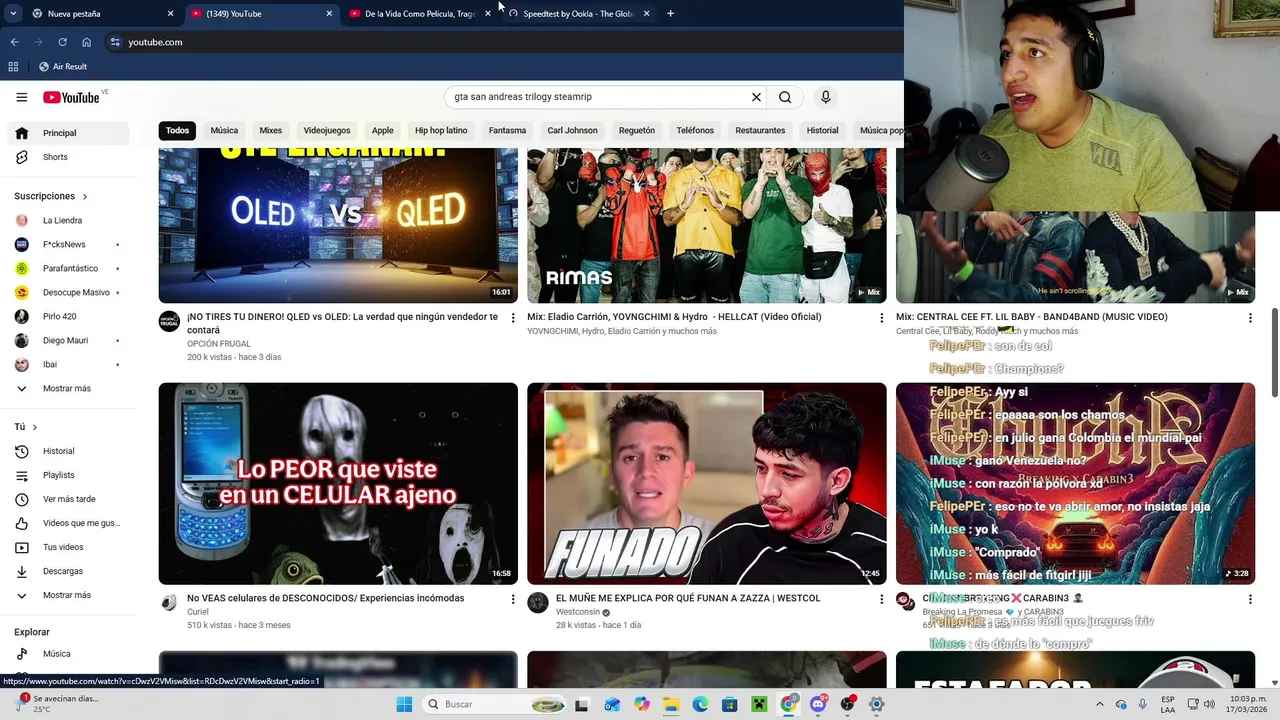
Task: Open a new browser tab with plus
Action: pyautogui.click(x=670, y=14)
